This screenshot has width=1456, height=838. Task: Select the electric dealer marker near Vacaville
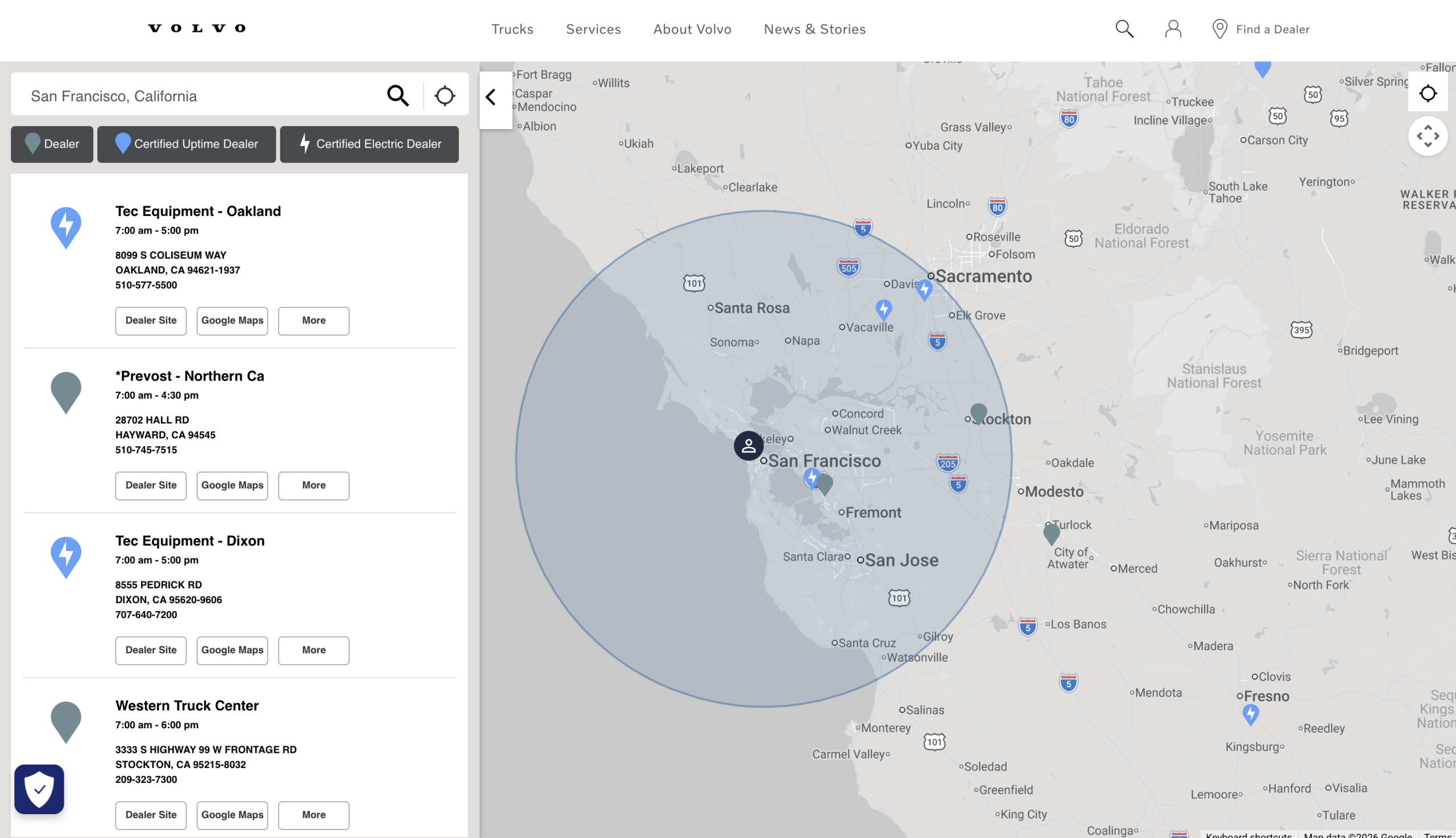point(883,309)
